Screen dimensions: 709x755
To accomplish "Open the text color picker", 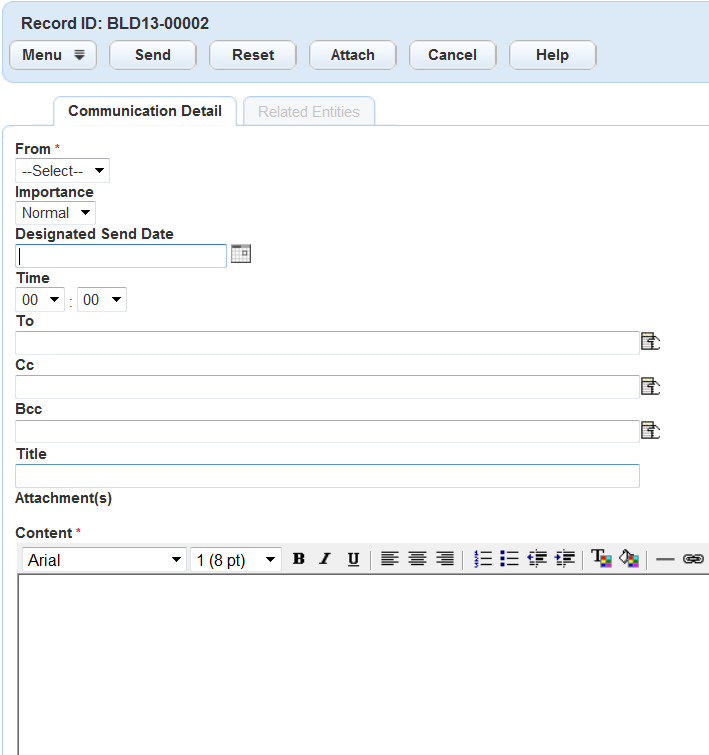I will [x=601, y=560].
